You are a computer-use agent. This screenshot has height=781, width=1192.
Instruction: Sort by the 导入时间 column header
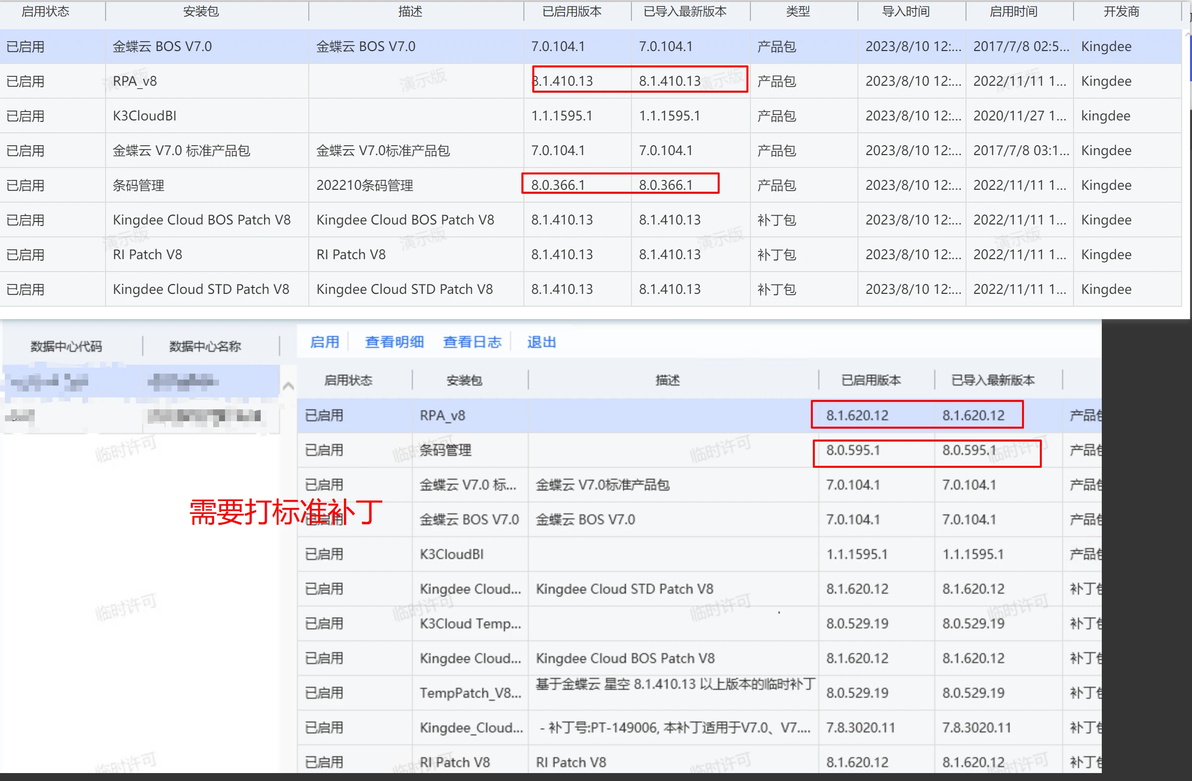click(x=905, y=11)
